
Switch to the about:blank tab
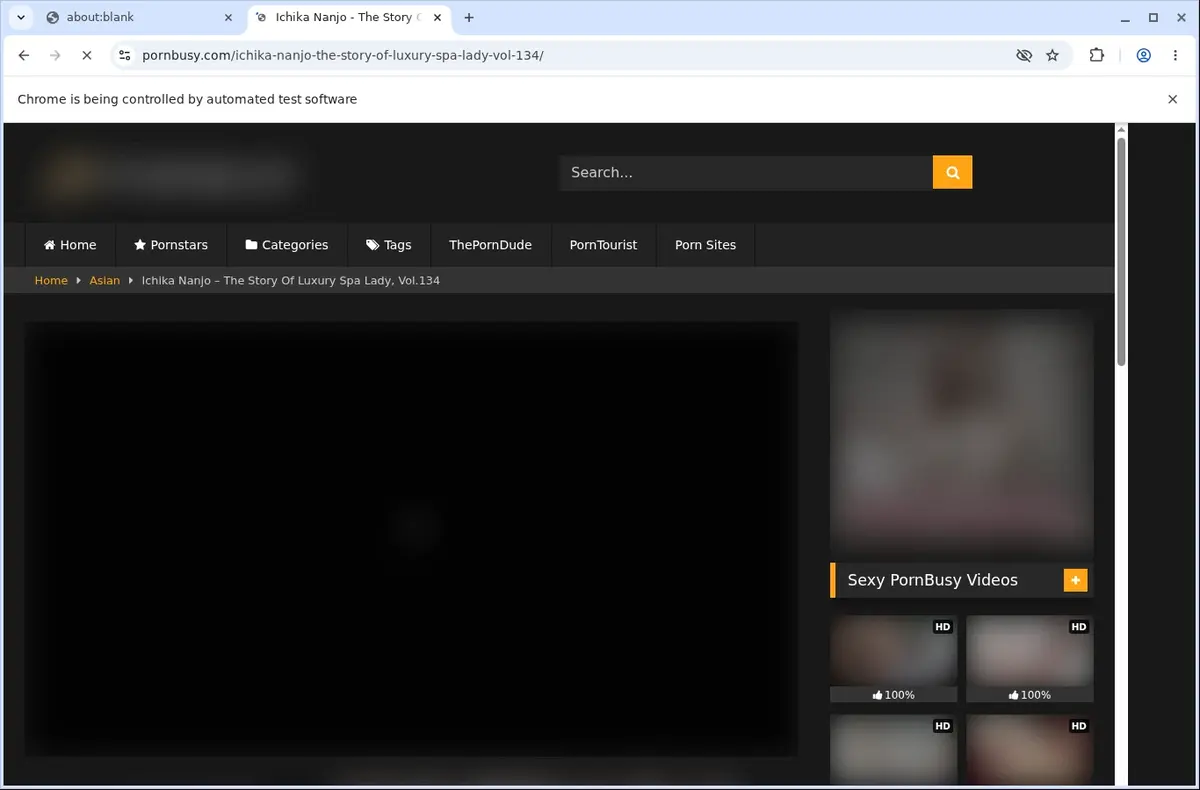pyautogui.click(x=138, y=17)
